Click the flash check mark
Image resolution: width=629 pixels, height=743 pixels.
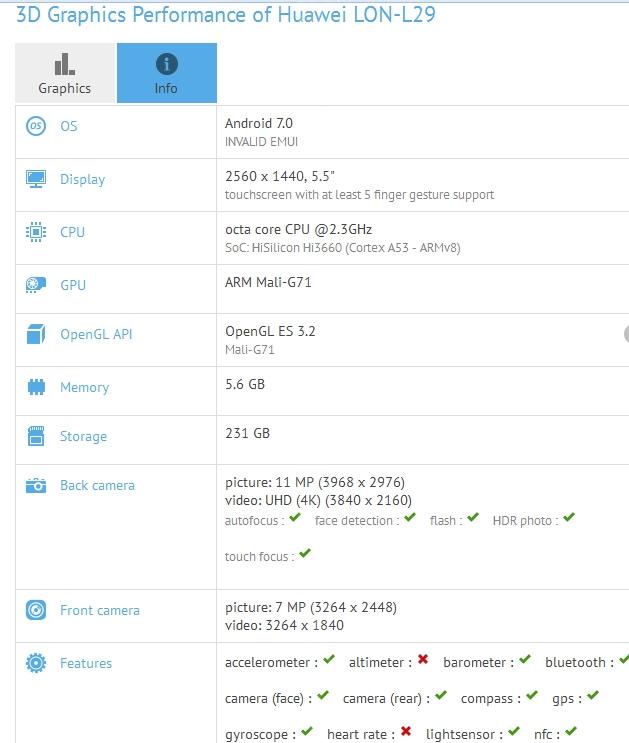pos(473,517)
